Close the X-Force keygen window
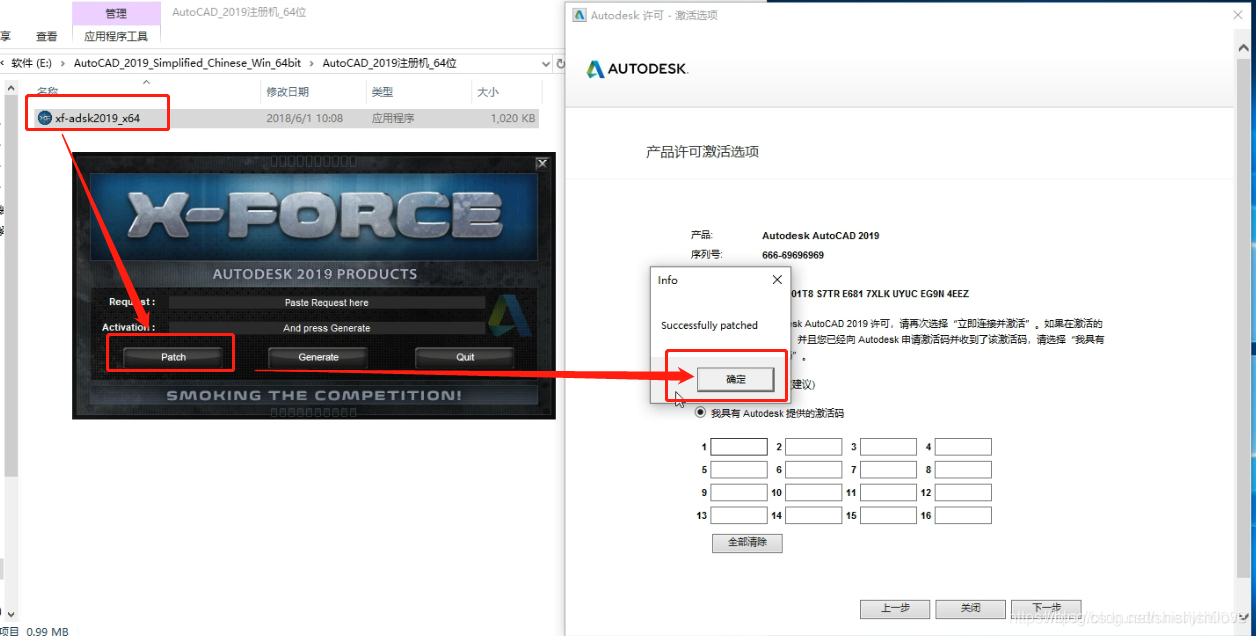Image resolution: width=1256 pixels, height=636 pixels. (542, 163)
